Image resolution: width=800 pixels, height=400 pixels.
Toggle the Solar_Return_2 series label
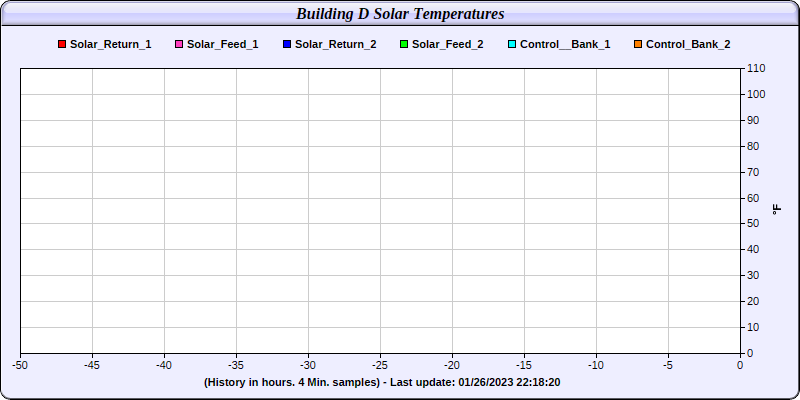(336, 44)
